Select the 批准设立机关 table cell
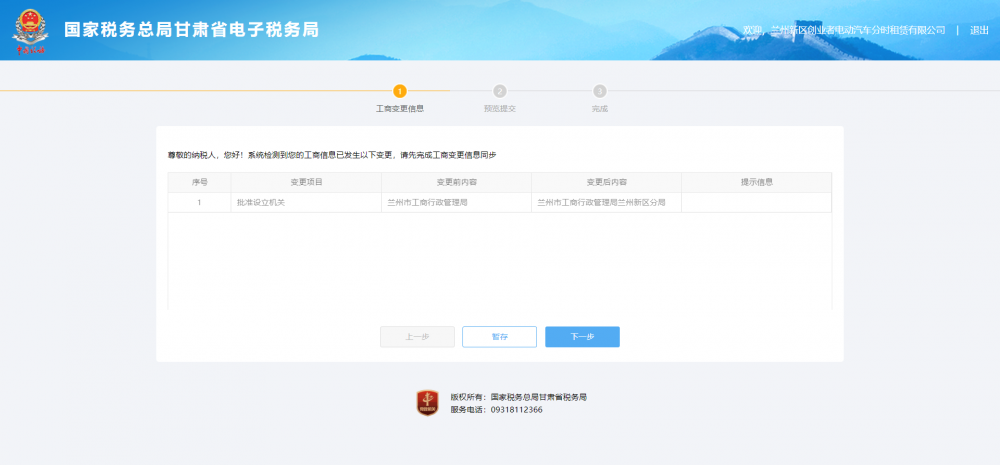This screenshot has height=465, width=1000. pos(261,202)
